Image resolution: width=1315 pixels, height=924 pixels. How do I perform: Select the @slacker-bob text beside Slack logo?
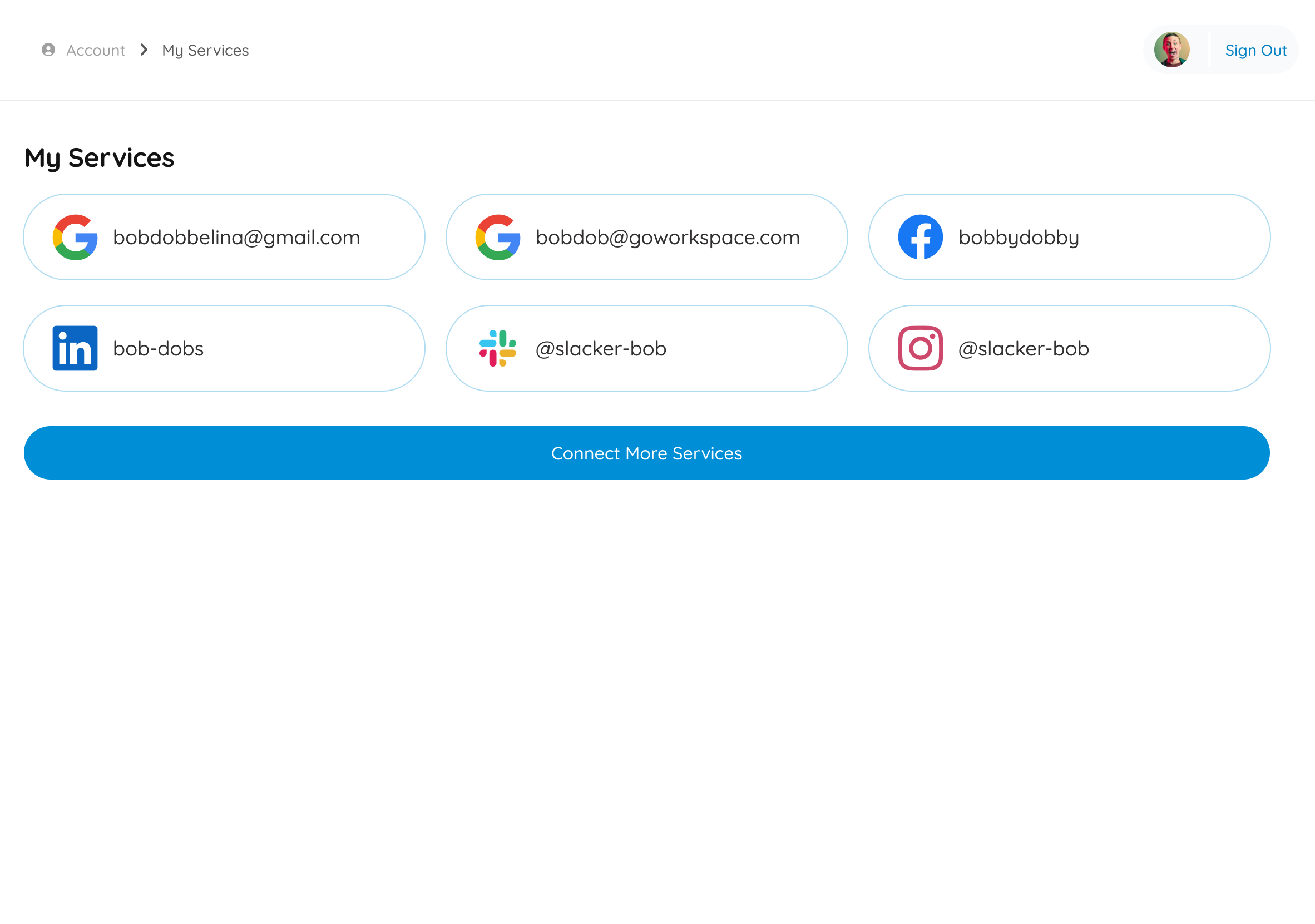click(x=601, y=348)
